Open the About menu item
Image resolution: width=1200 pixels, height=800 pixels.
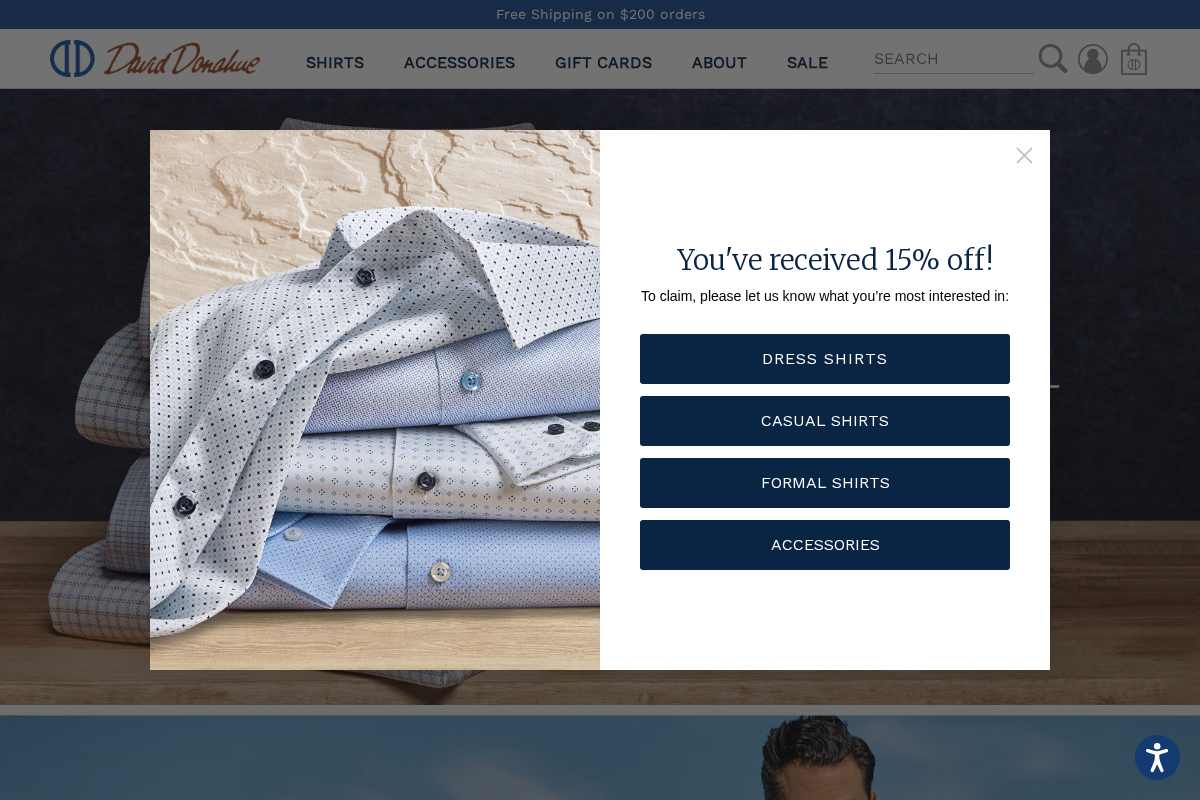click(719, 63)
